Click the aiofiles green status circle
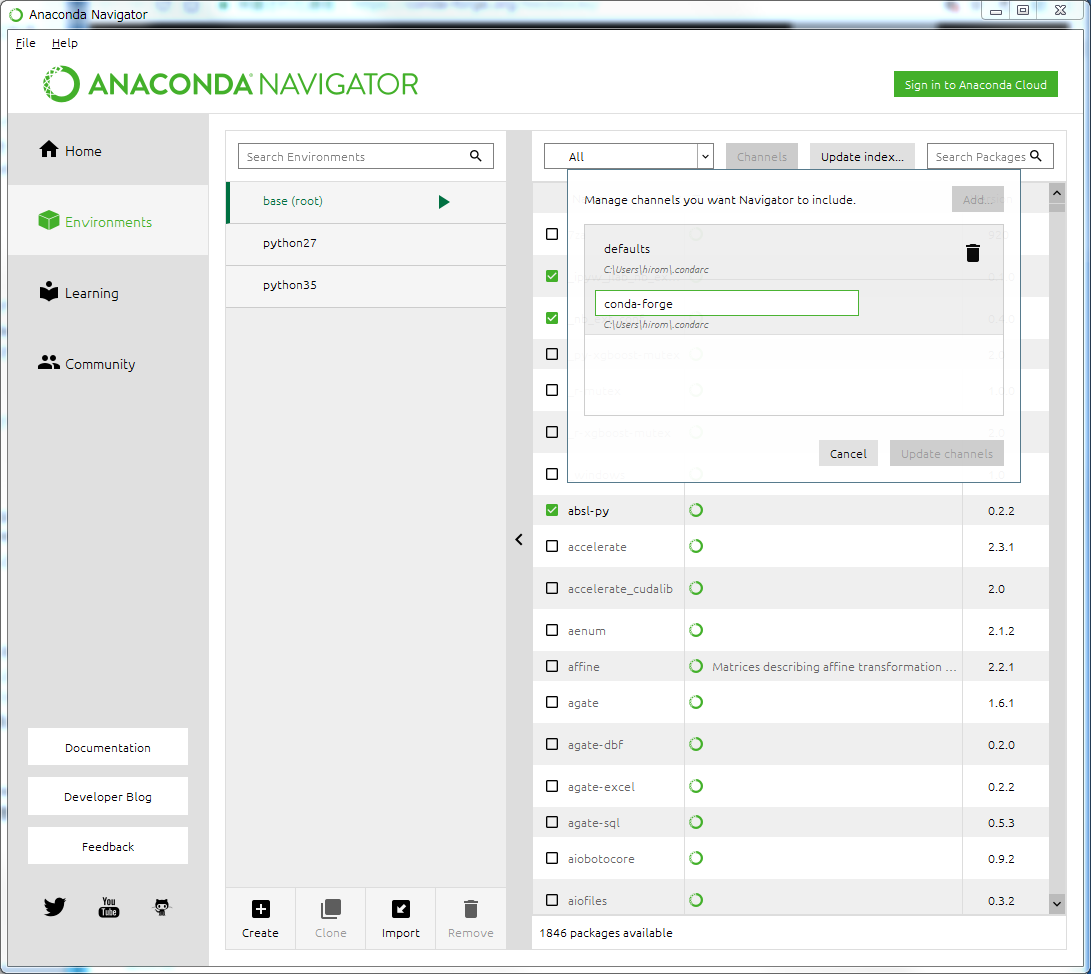The width and height of the screenshot is (1091, 974). 696,900
